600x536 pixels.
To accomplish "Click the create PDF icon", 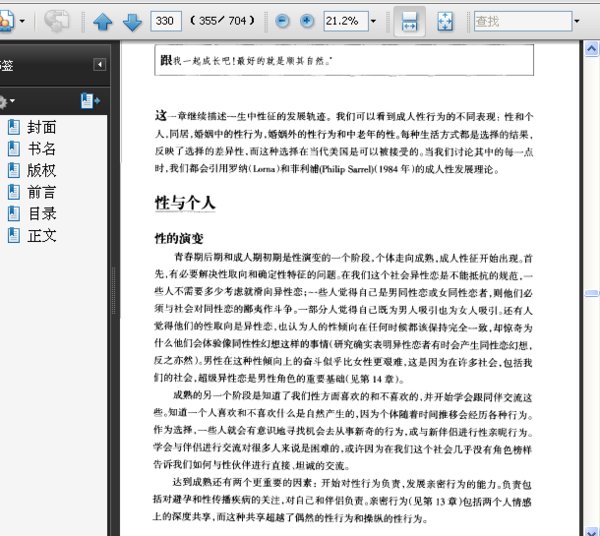I will tap(6, 21).
